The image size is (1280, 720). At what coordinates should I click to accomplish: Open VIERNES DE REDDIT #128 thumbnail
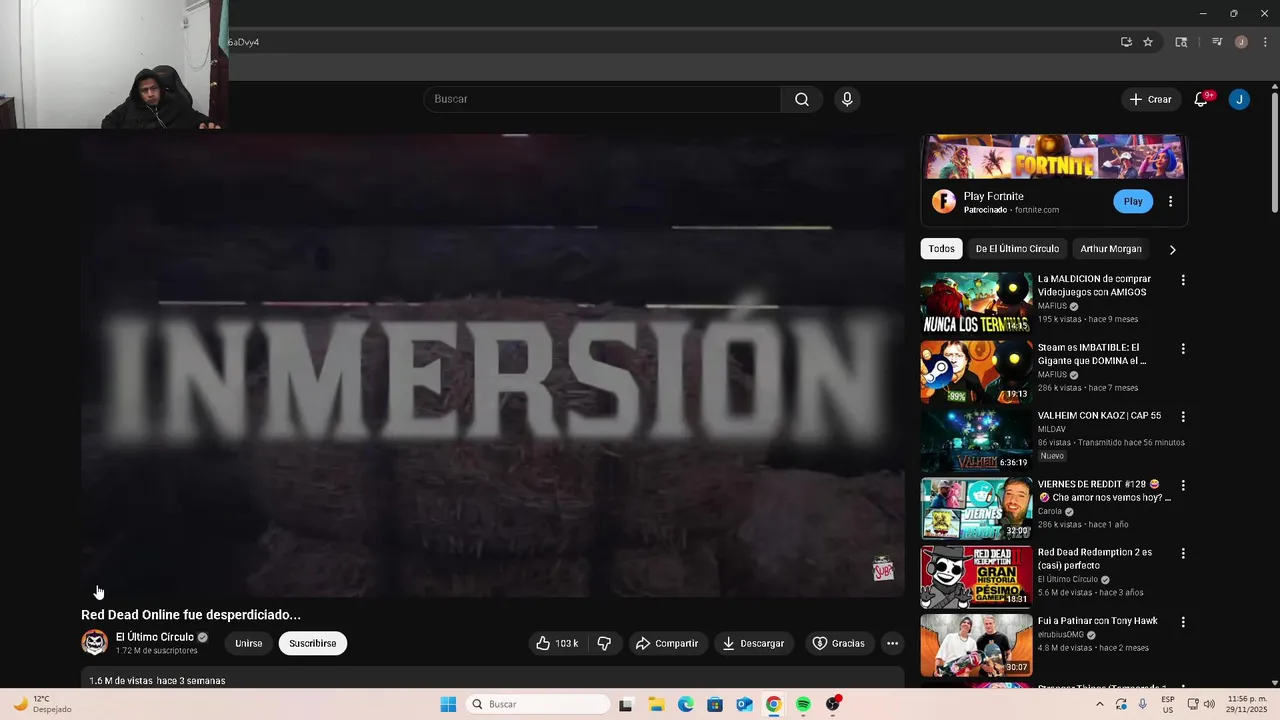pyautogui.click(x=976, y=509)
